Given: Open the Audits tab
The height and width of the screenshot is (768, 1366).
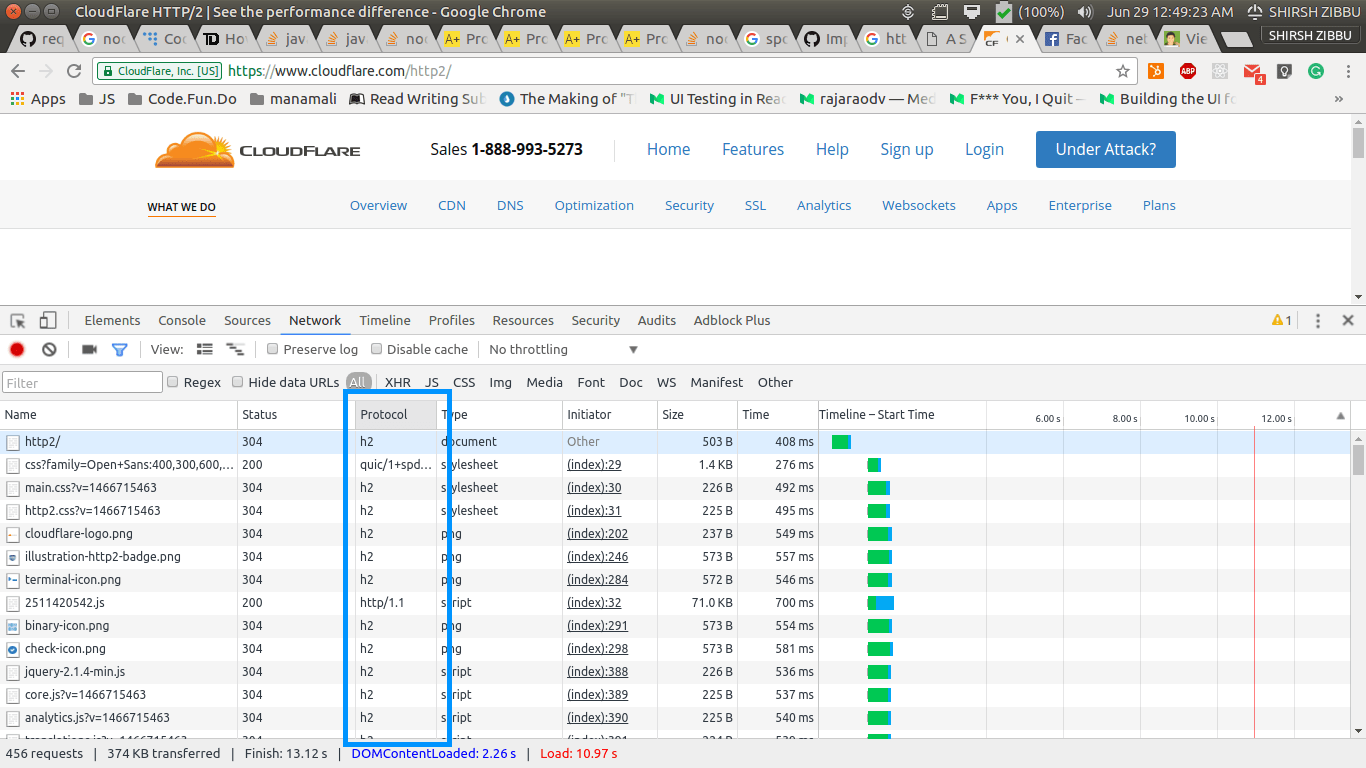Looking at the screenshot, I should click(657, 320).
